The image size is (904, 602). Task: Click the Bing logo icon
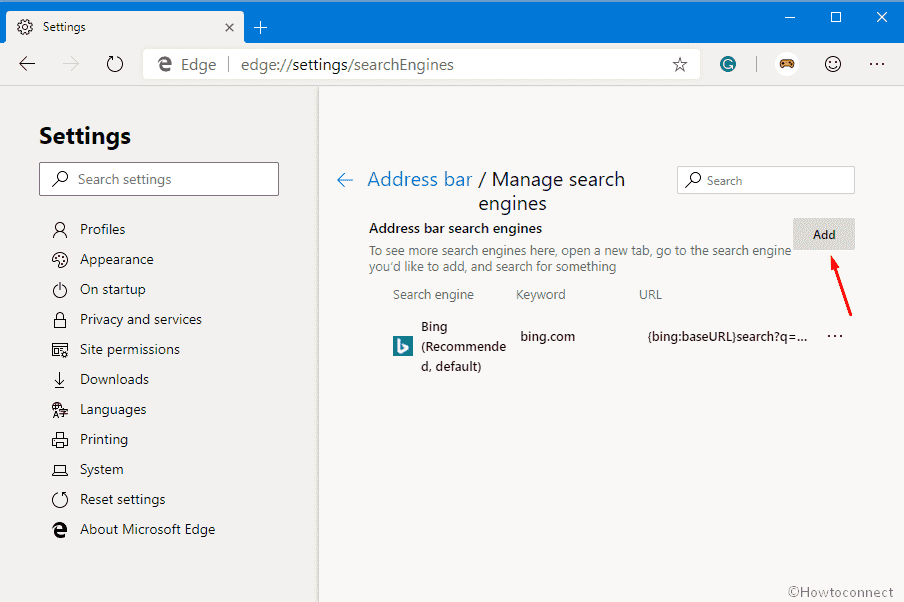click(402, 346)
